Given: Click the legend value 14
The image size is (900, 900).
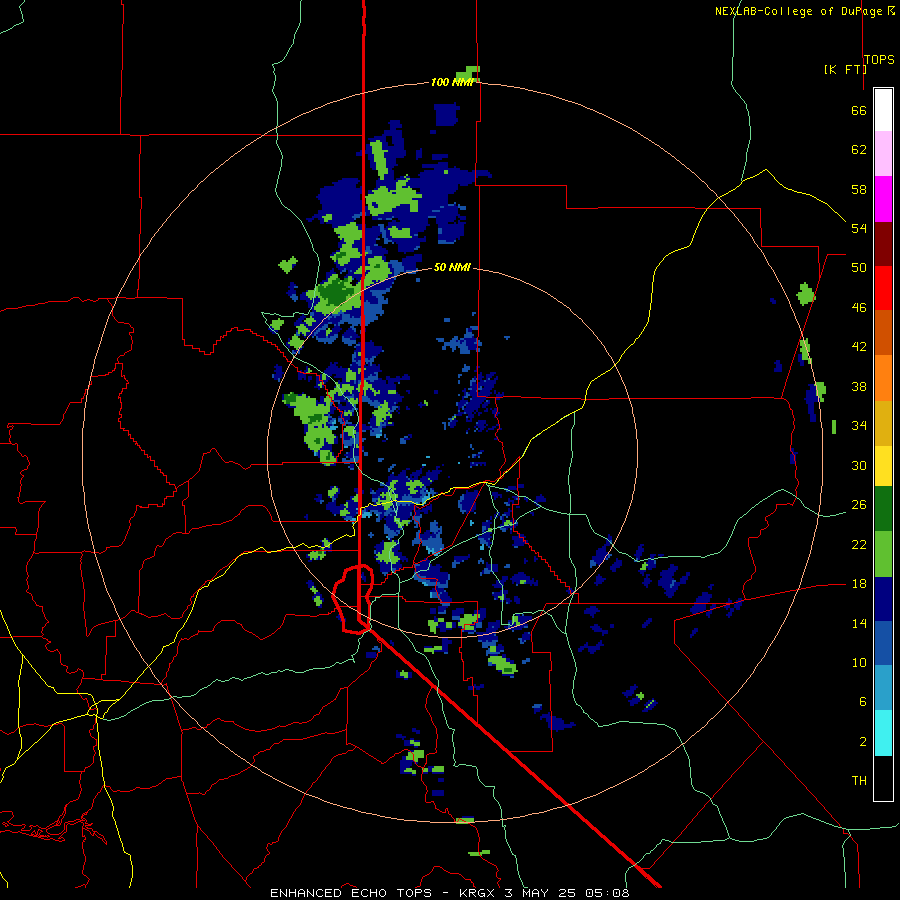Looking at the screenshot, I should click(859, 623).
